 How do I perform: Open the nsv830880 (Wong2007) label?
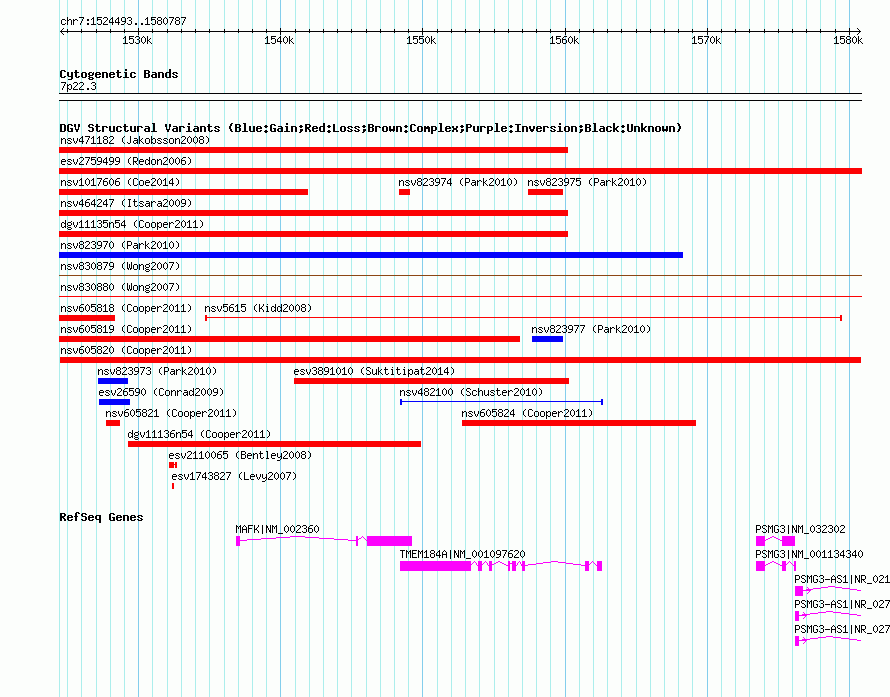tap(120, 287)
